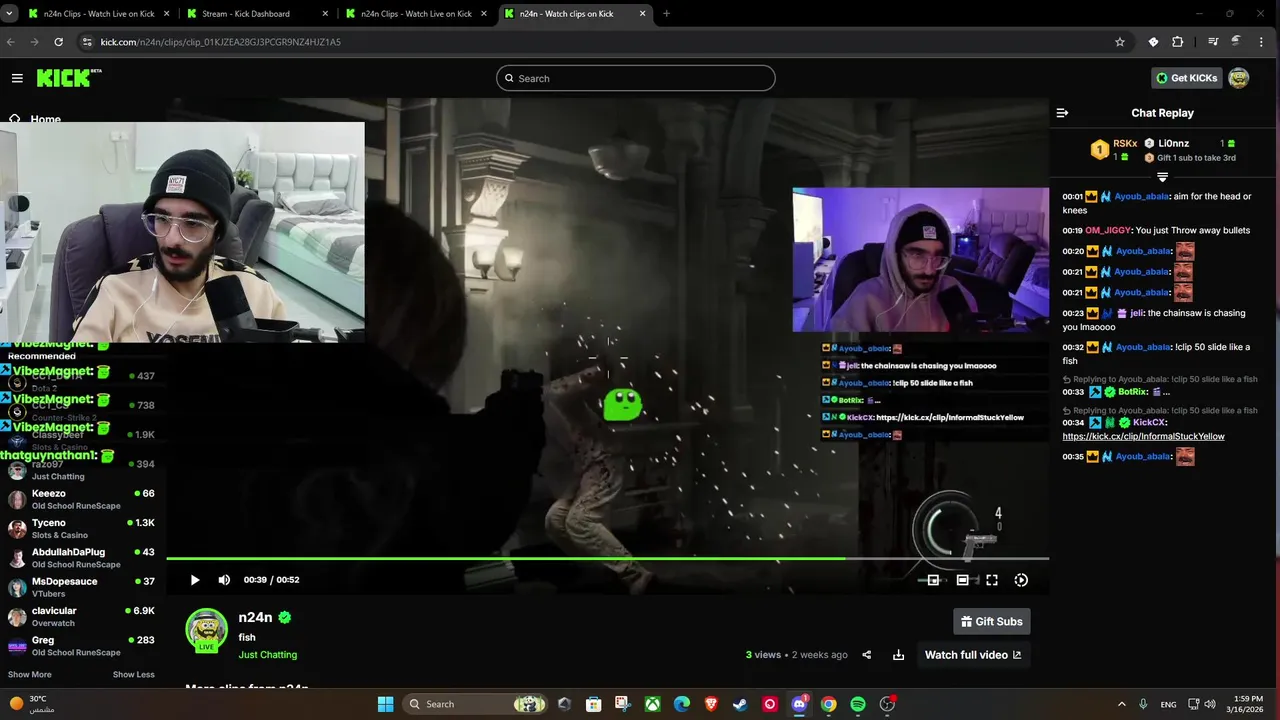1280x720 pixels.
Task: Open clavicular channel in sidebar
Action: (80, 616)
